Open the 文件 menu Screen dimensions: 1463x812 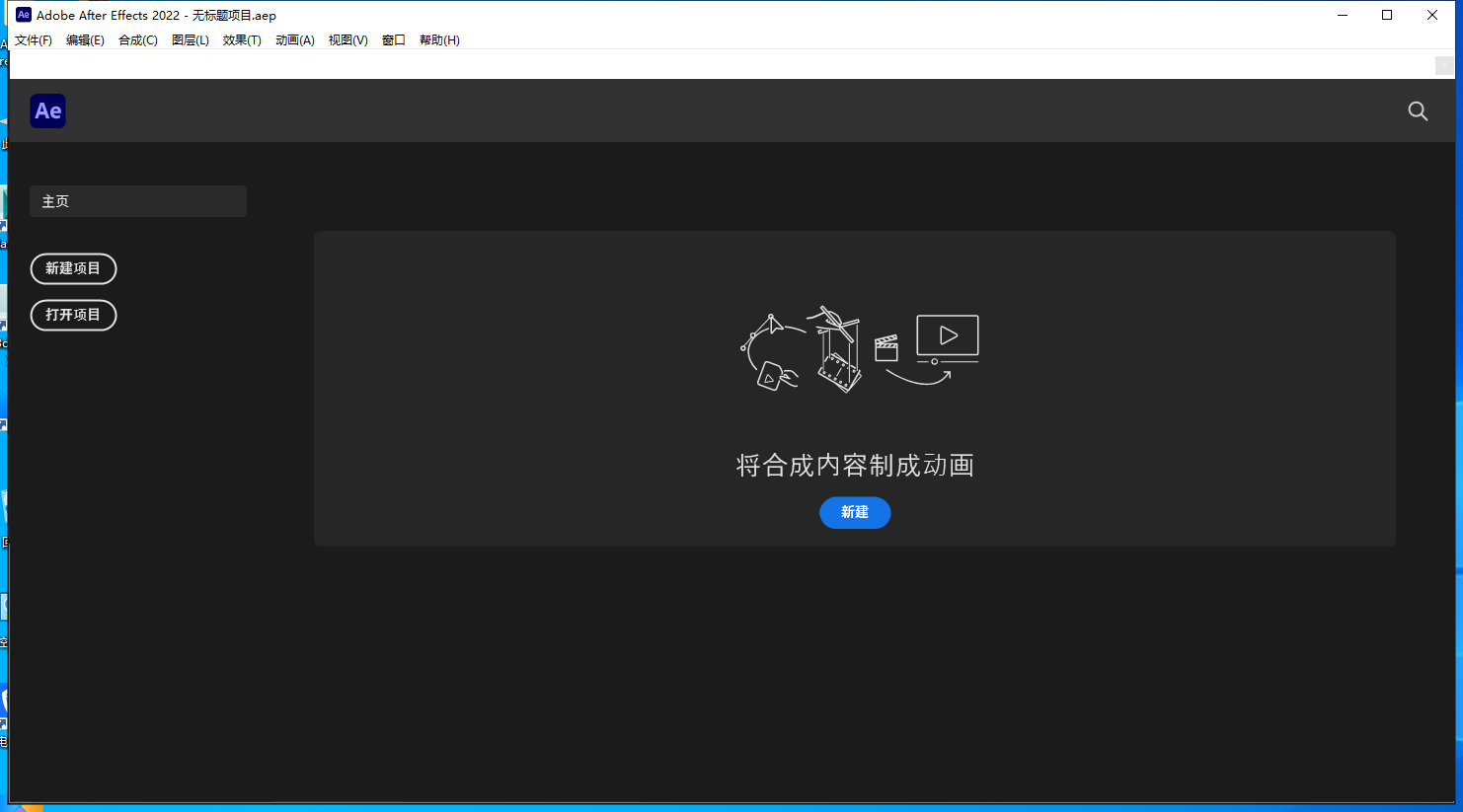pyautogui.click(x=33, y=40)
